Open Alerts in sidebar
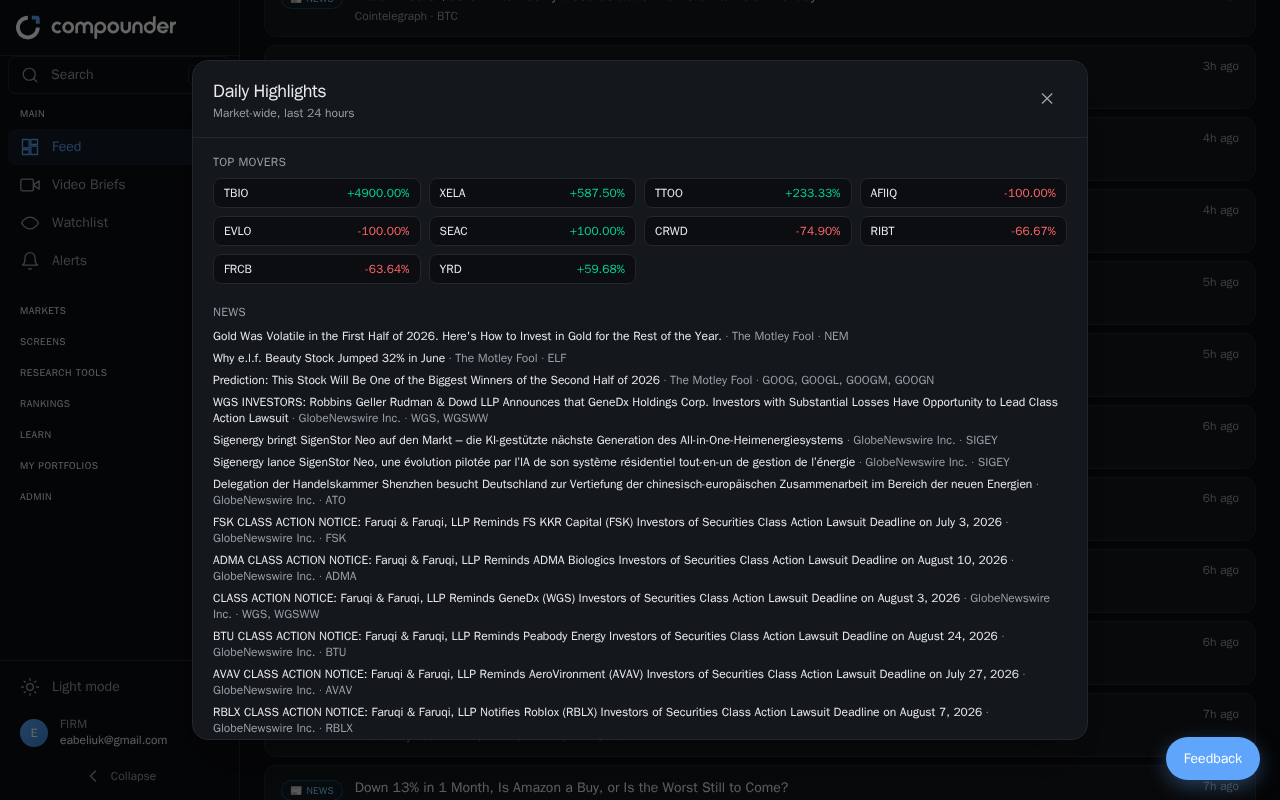The image size is (1280, 800). pyautogui.click(x=119, y=261)
